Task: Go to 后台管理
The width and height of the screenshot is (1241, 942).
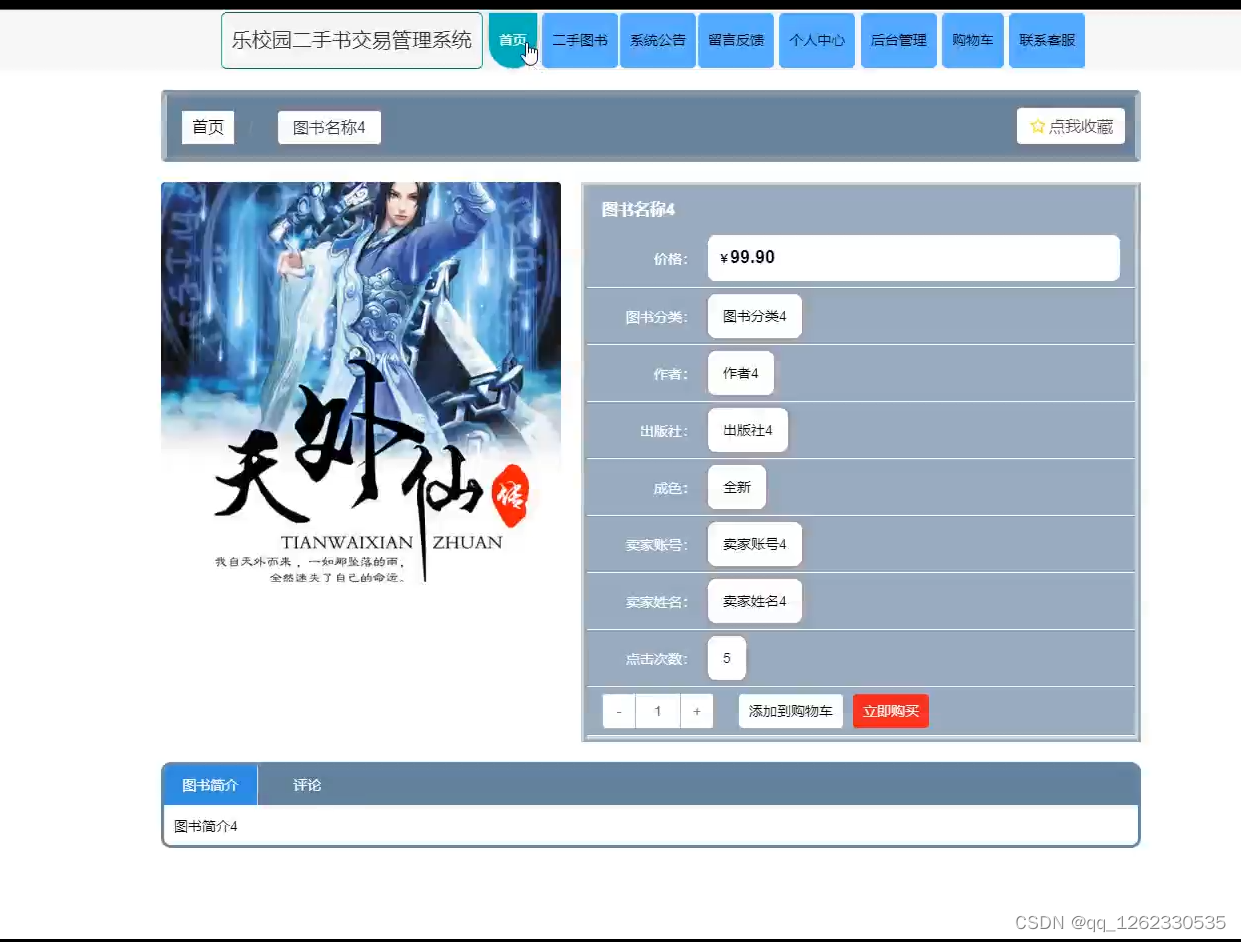Action: (x=899, y=40)
